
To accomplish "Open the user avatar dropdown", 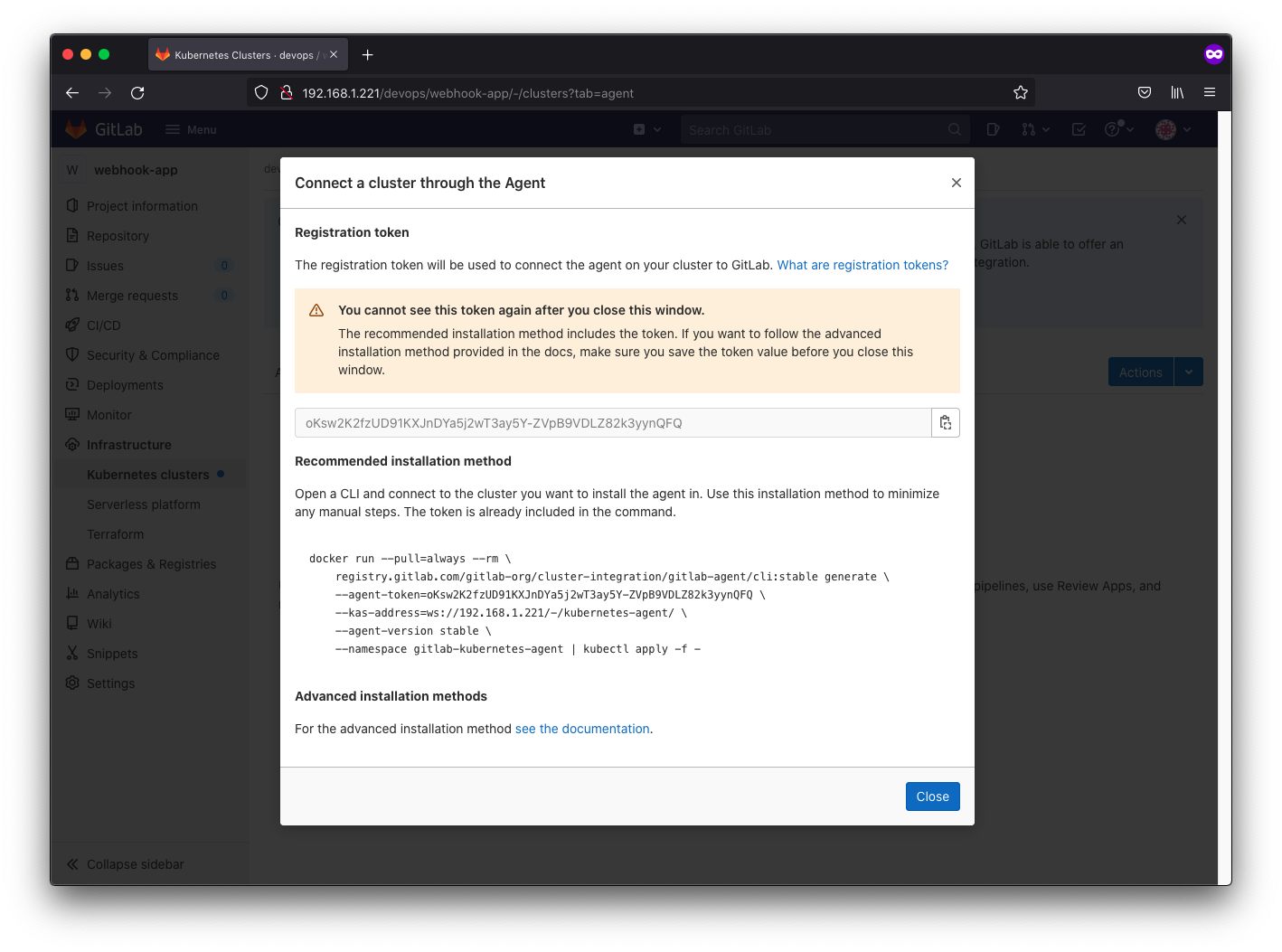I will point(1173,130).
